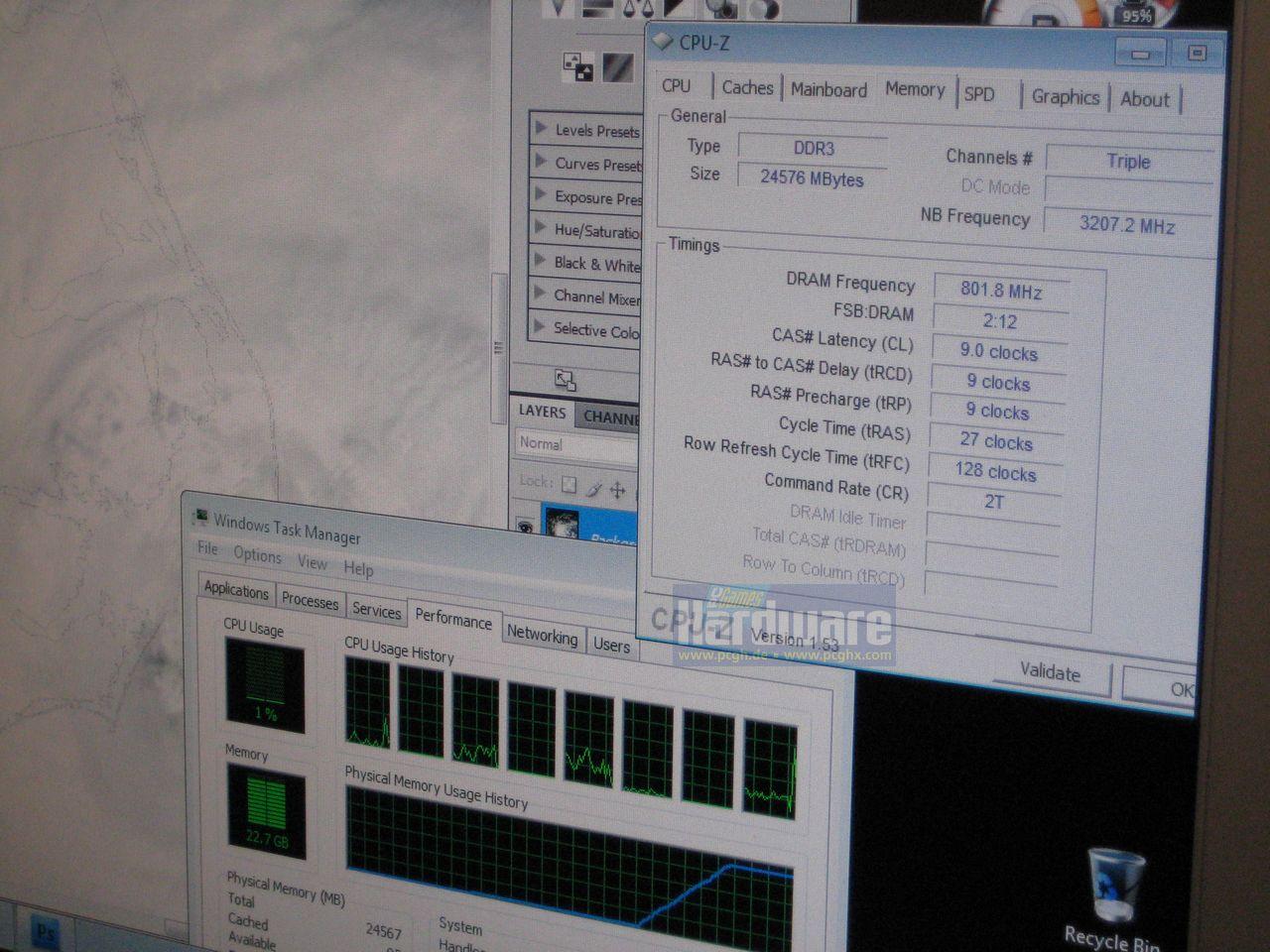Click the lock image pixels brush icon
The width and height of the screenshot is (1270, 952).
(593, 488)
